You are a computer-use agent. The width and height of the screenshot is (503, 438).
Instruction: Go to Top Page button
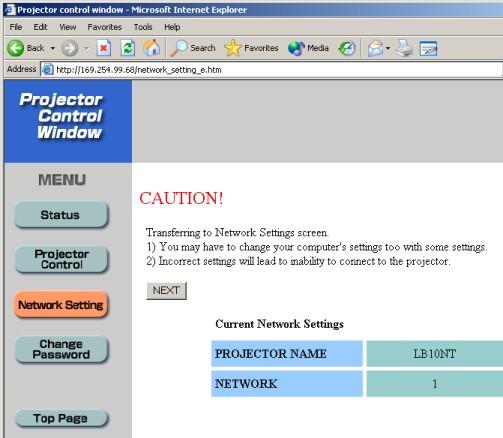click(x=62, y=418)
